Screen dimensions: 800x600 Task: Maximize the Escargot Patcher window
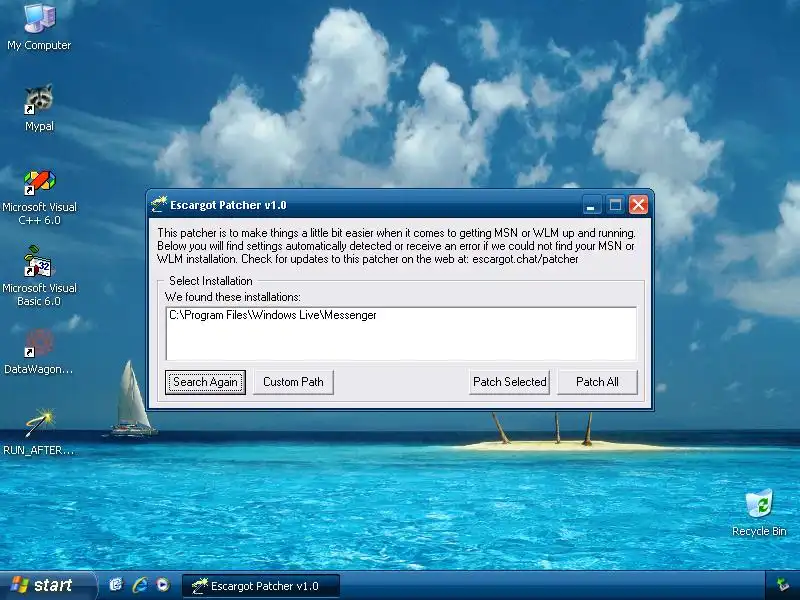pos(615,205)
